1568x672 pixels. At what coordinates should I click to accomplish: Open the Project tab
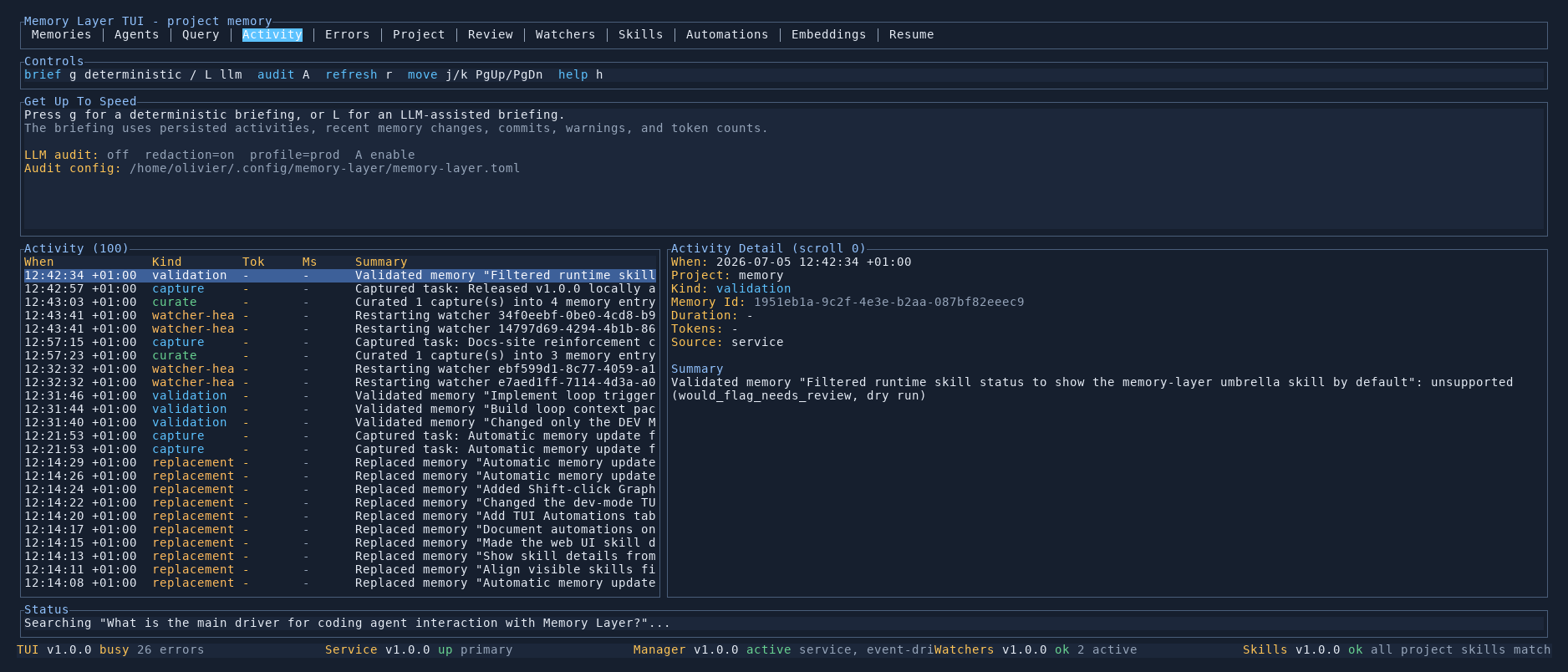[x=419, y=34]
